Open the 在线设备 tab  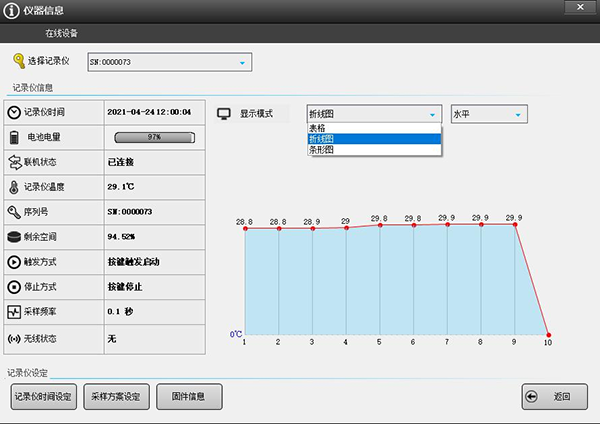tap(62, 33)
